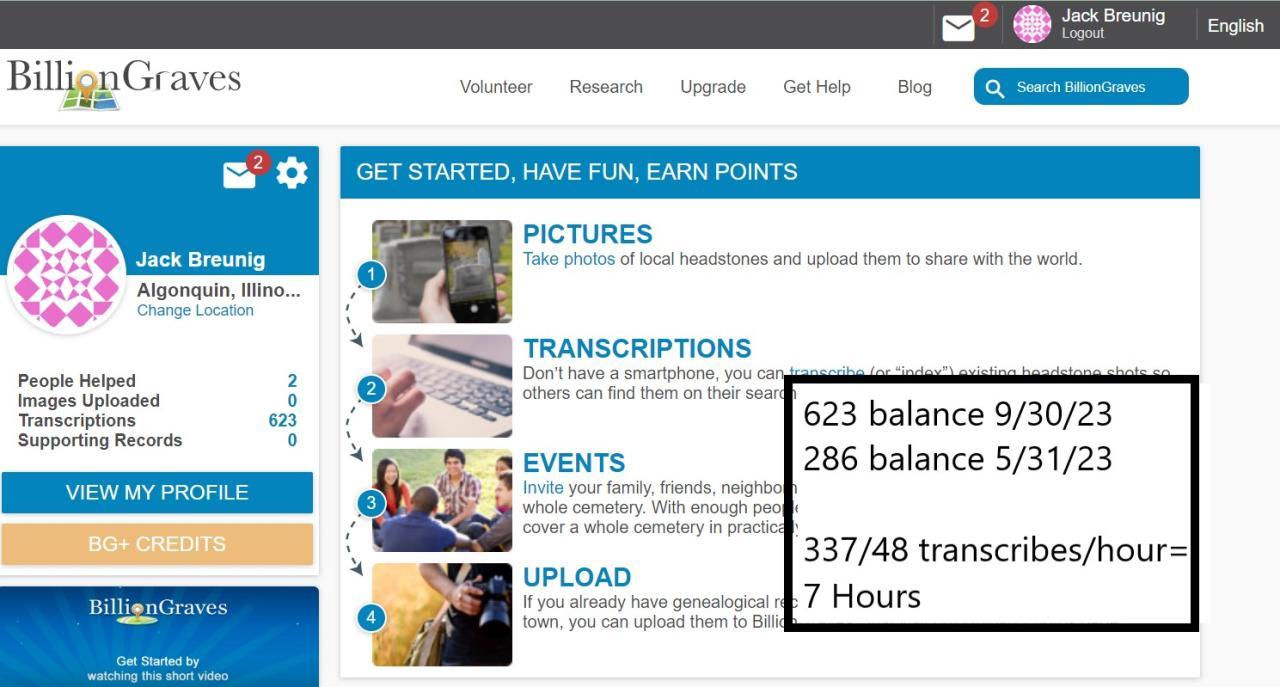
Task: Open settings gear in profile panel
Action: (x=292, y=173)
